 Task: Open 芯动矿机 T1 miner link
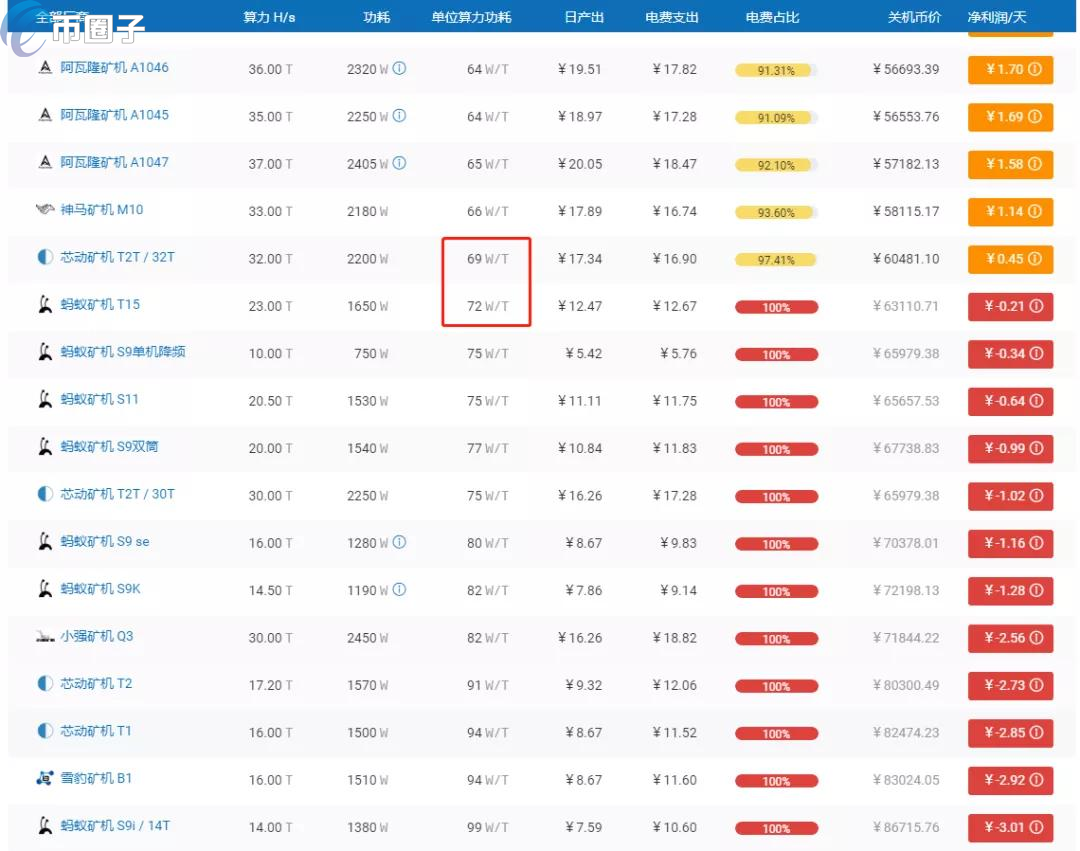pyautogui.click(x=96, y=731)
